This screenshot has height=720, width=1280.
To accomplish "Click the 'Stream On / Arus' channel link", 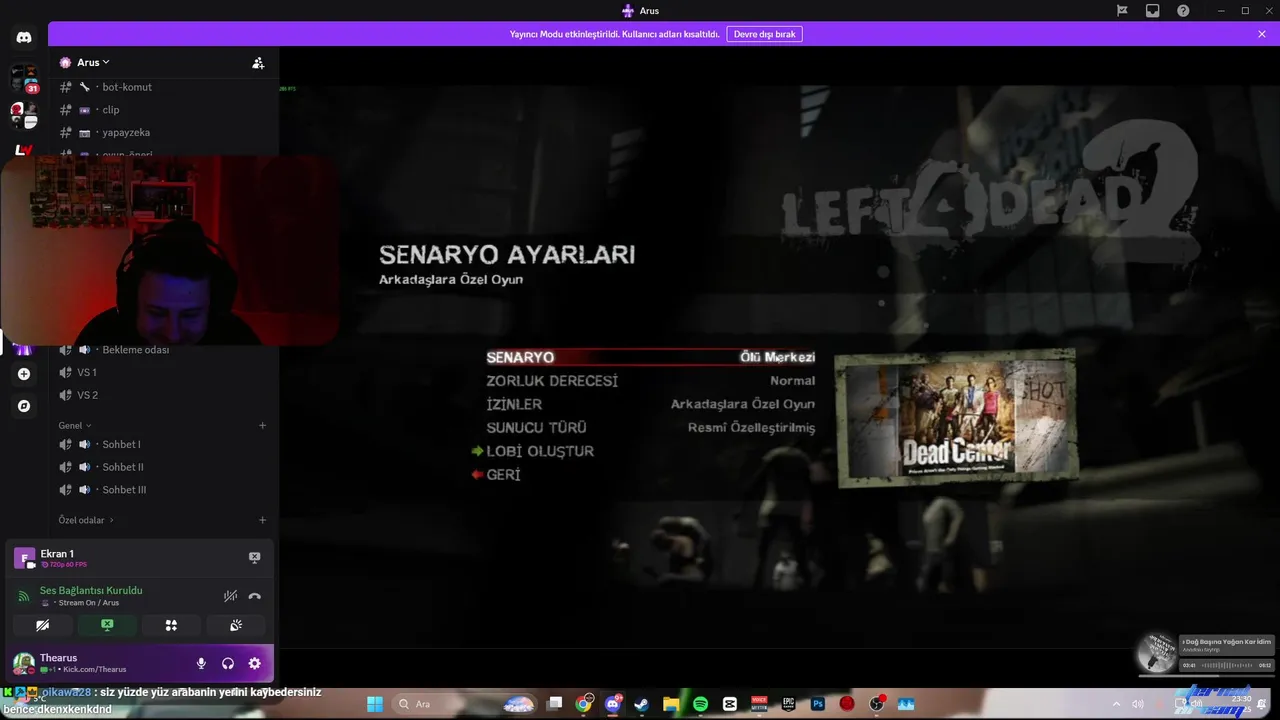I will coord(89,603).
